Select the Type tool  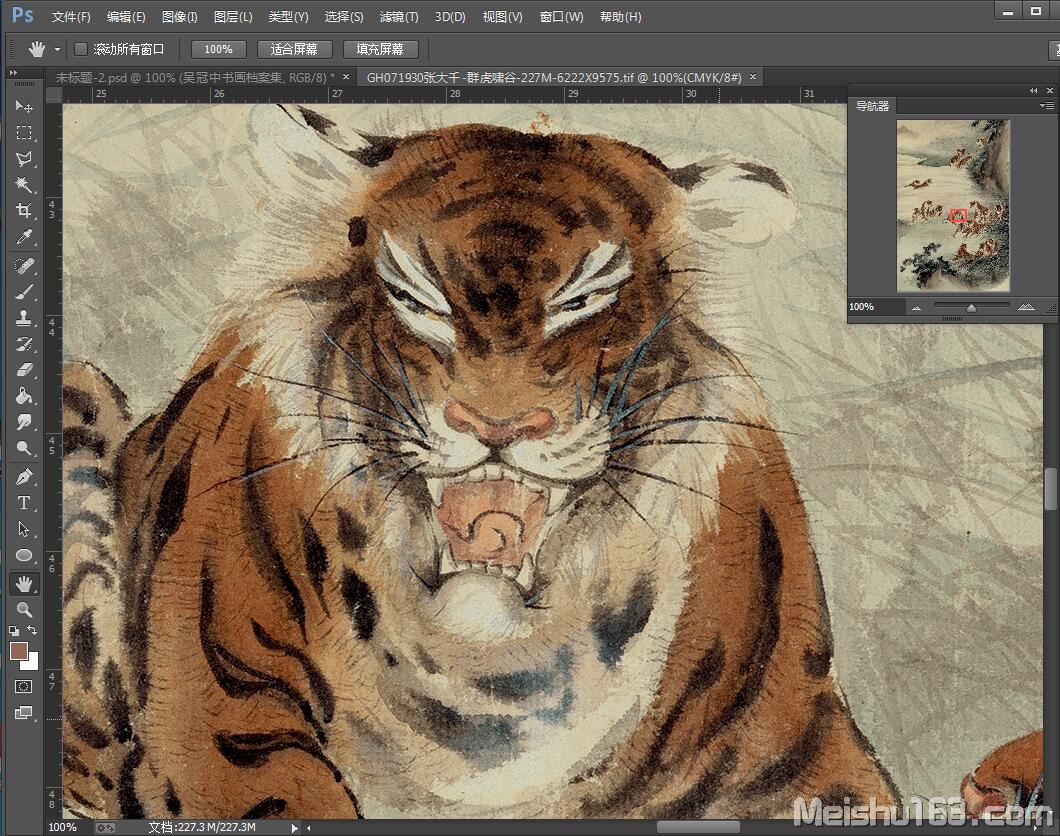click(x=24, y=503)
